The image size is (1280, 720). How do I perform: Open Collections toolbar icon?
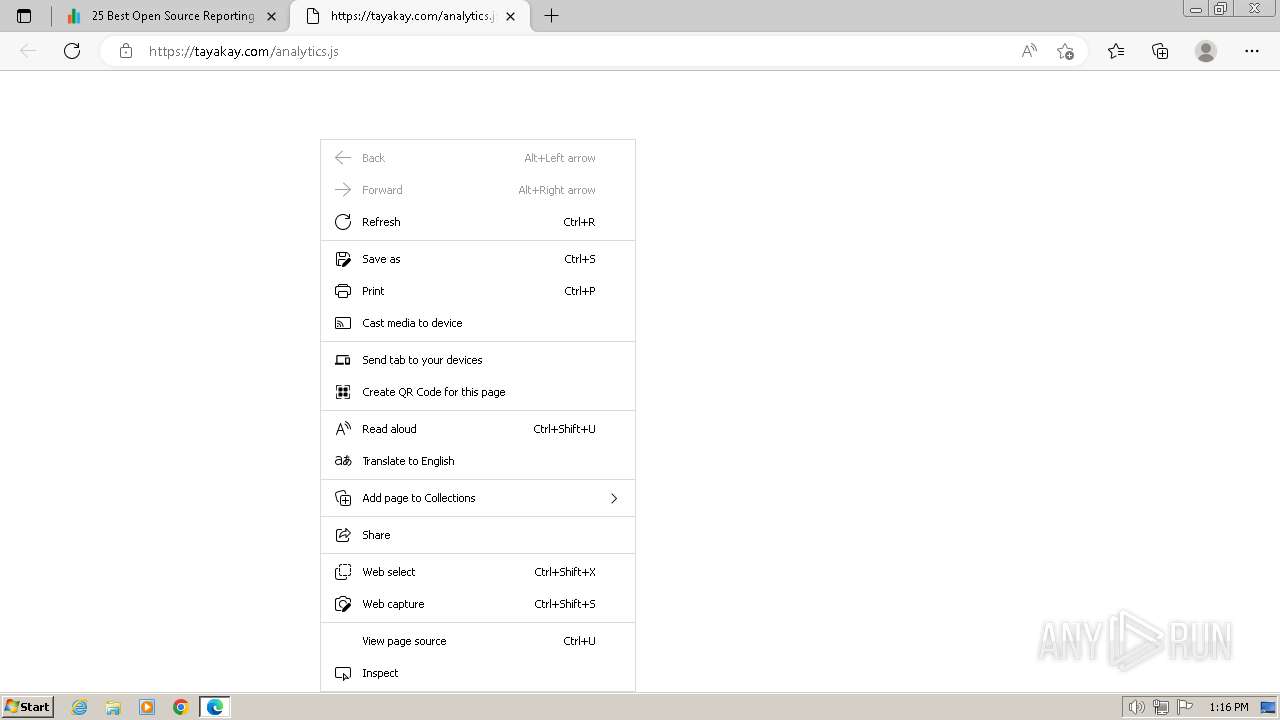point(1160,51)
